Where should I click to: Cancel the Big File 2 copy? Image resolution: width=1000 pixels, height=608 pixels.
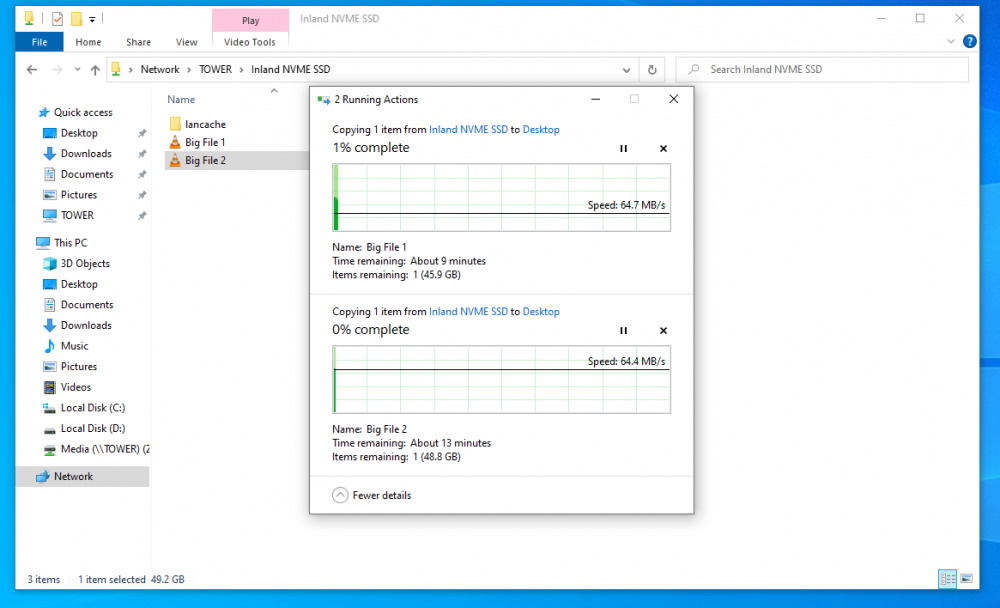click(x=663, y=330)
